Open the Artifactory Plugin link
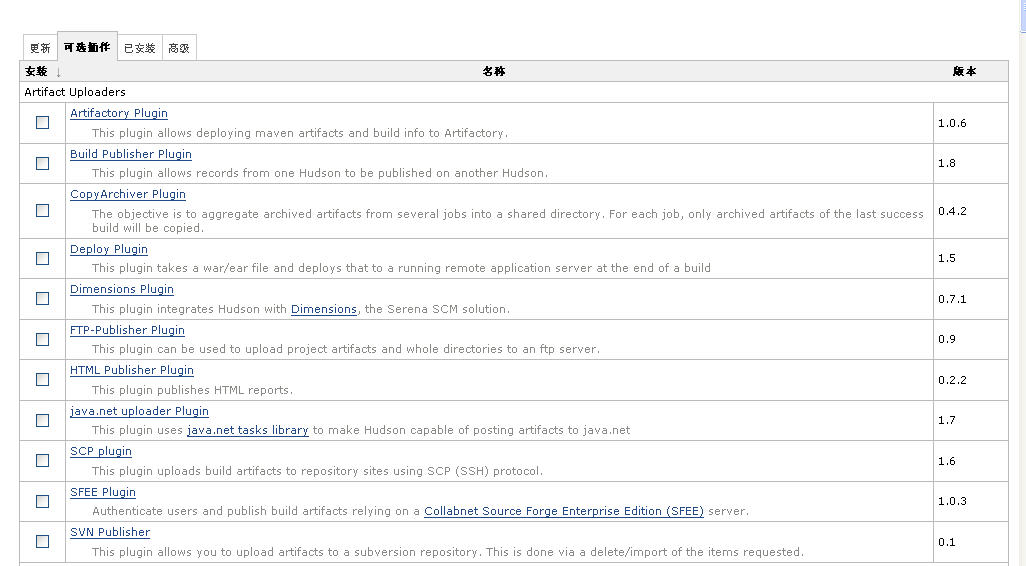The height and width of the screenshot is (566, 1026). pos(118,113)
